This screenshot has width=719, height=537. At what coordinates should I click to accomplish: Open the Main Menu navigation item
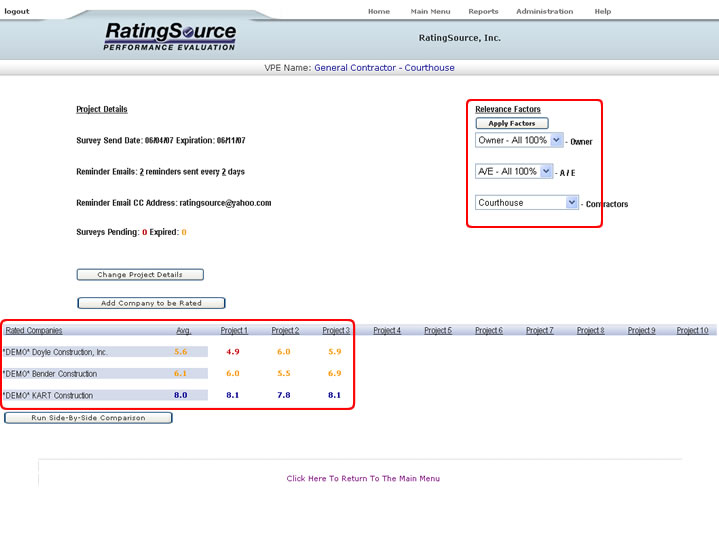click(x=430, y=11)
